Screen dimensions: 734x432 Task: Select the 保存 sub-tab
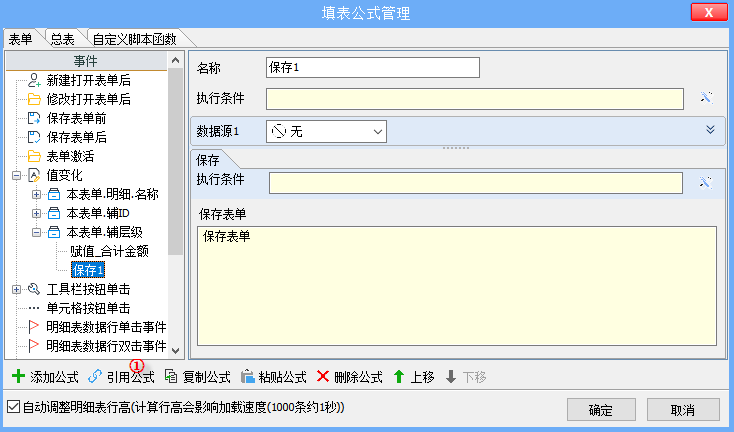(x=208, y=160)
